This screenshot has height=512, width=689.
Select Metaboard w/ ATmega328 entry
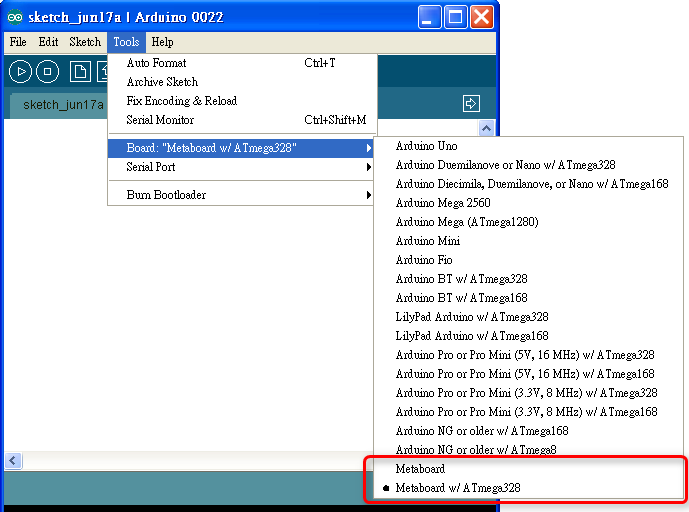pyautogui.click(x=528, y=487)
